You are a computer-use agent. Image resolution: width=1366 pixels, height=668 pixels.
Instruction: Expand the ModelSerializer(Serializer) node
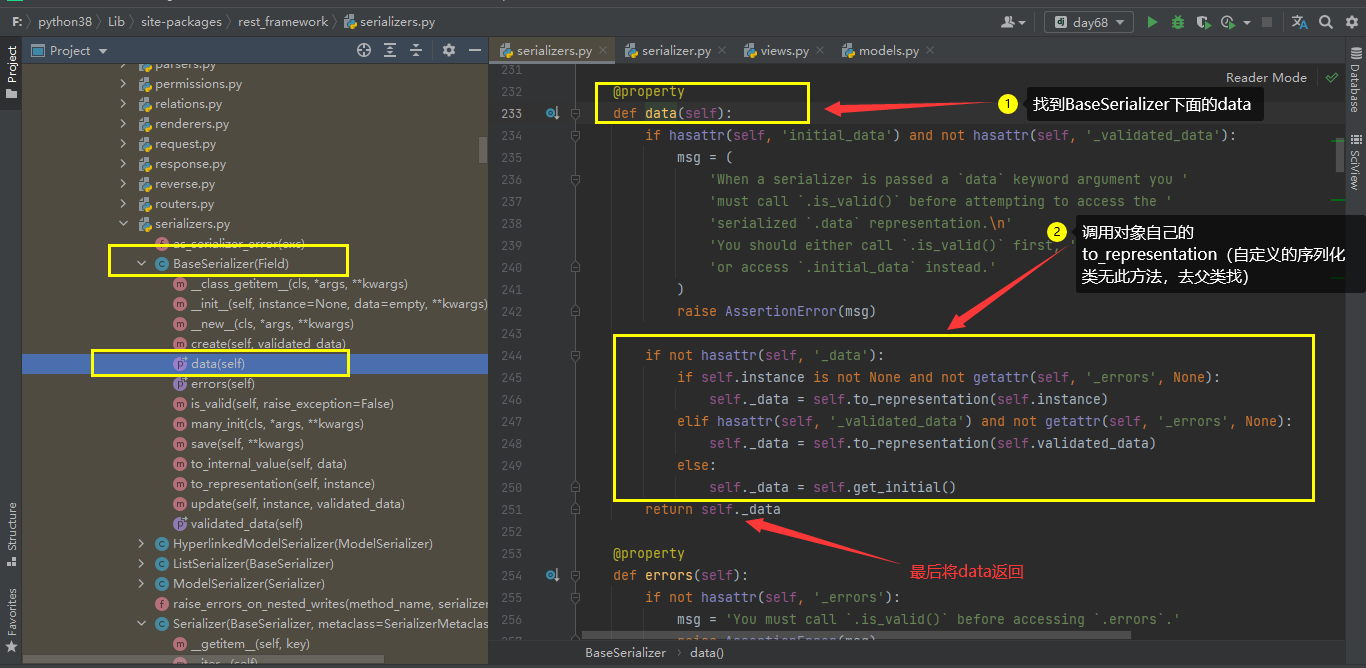pyautogui.click(x=142, y=584)
